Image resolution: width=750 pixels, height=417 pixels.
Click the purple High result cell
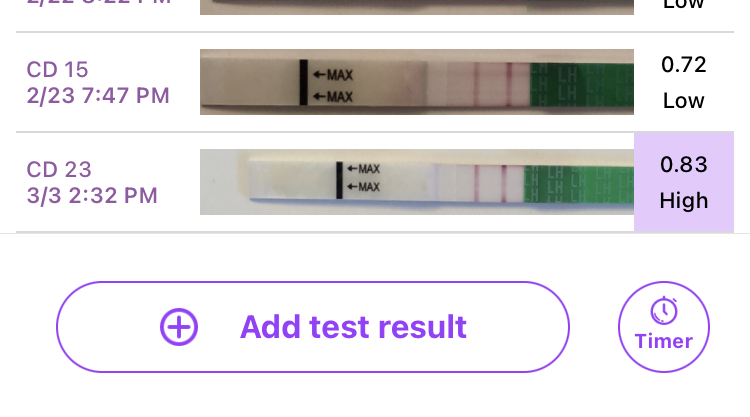684,200
